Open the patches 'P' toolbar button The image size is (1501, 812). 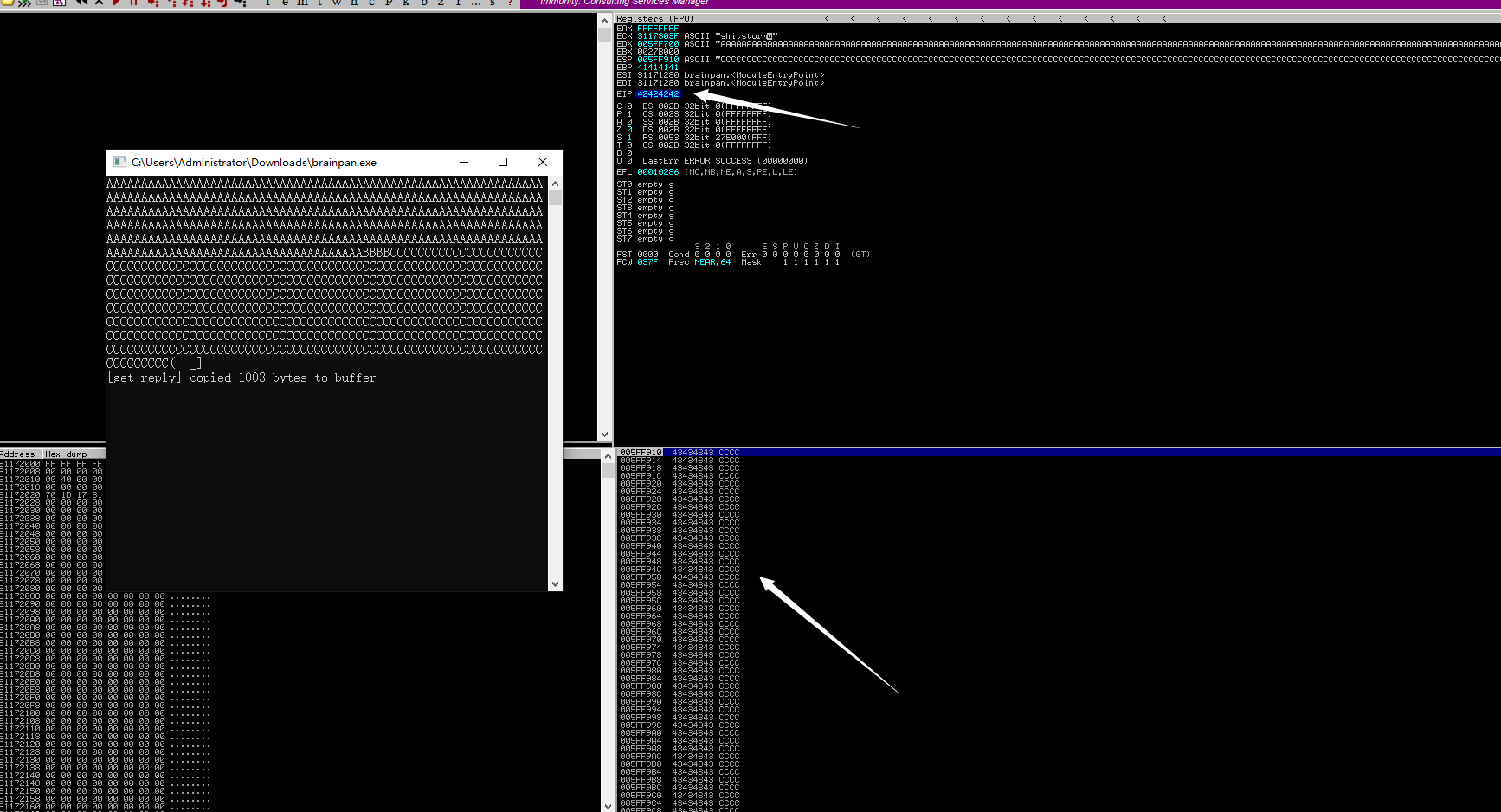[389, 3]
